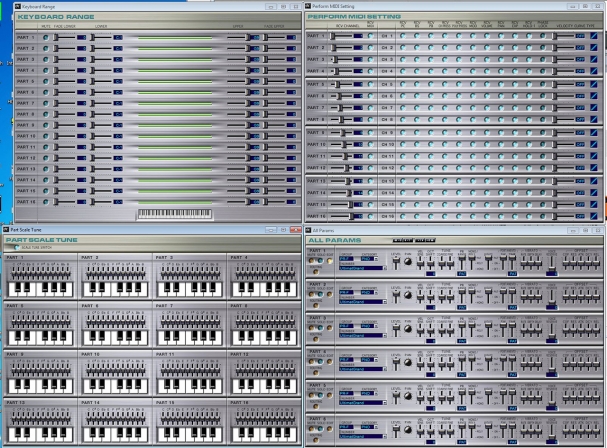Toggle Part 3 RCV PC switch
The width and height of the screenshot is (607, 448).
coord(403,59)
